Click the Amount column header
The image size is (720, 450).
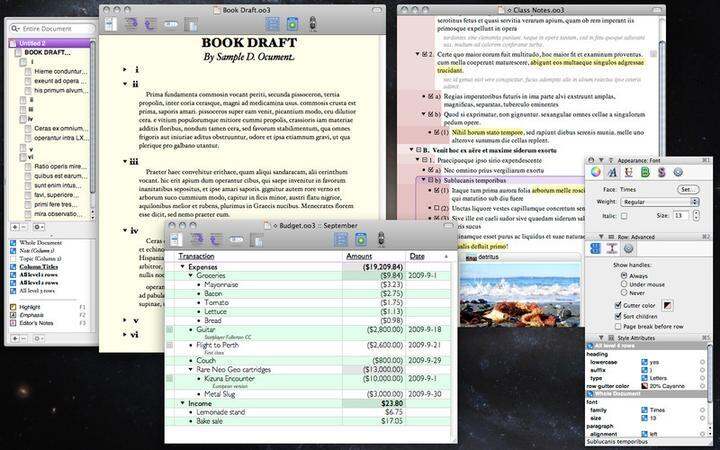(359, 256)
